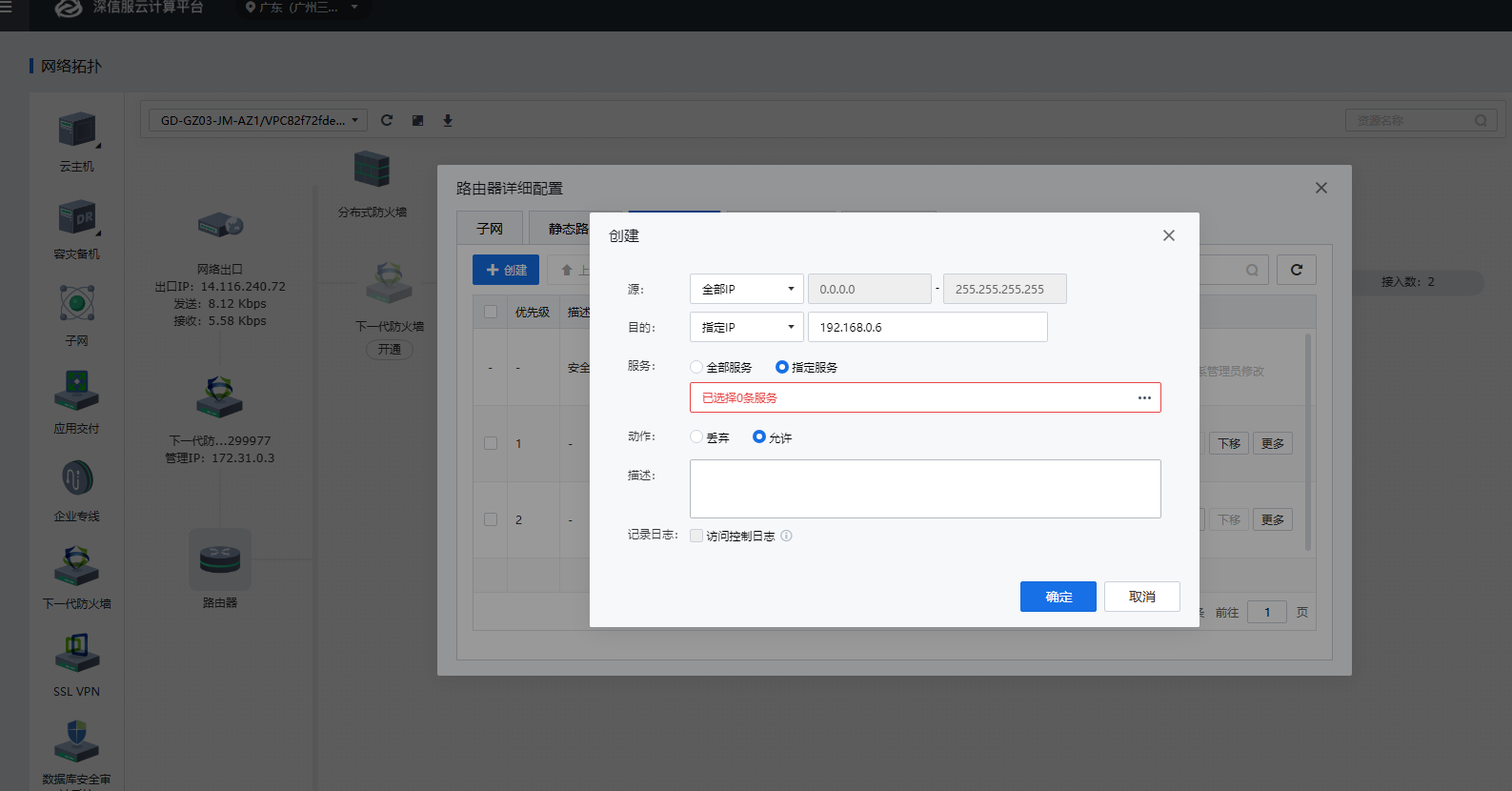The width and height of the screenshot is (1512, 791).
Task: Open service picker via ellipsis icon
Action: (1144, 397)
